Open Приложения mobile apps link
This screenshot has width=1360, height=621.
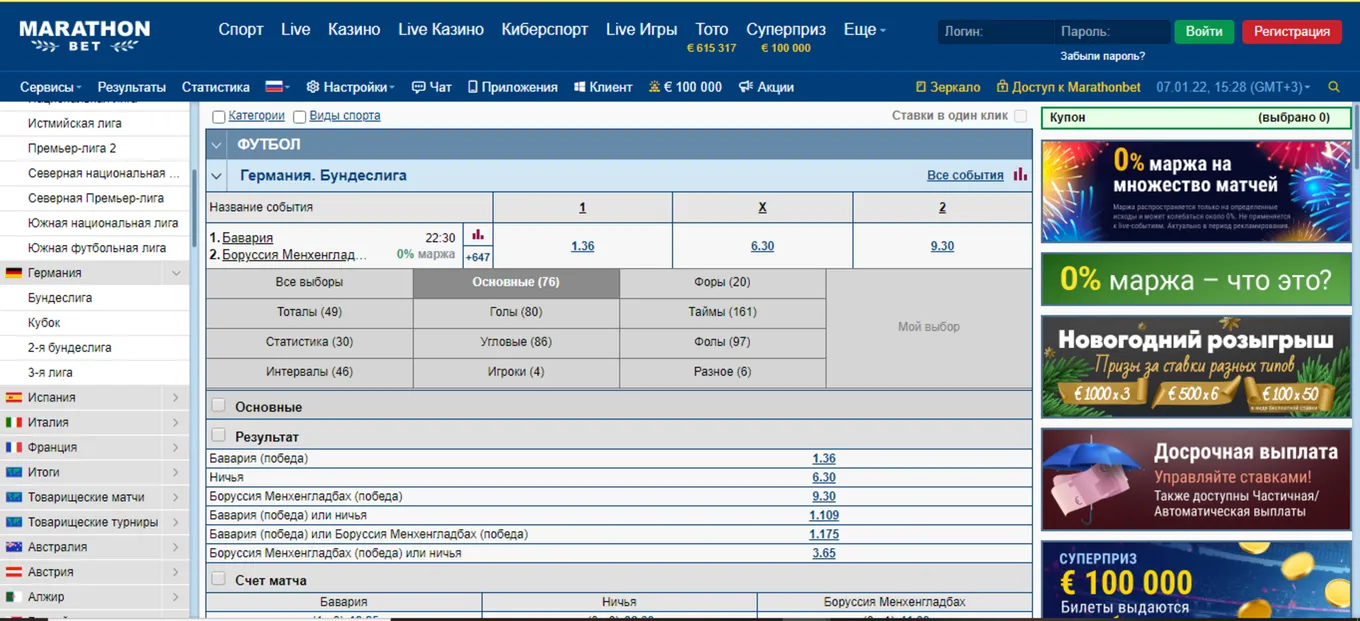[x=512, y=87]
